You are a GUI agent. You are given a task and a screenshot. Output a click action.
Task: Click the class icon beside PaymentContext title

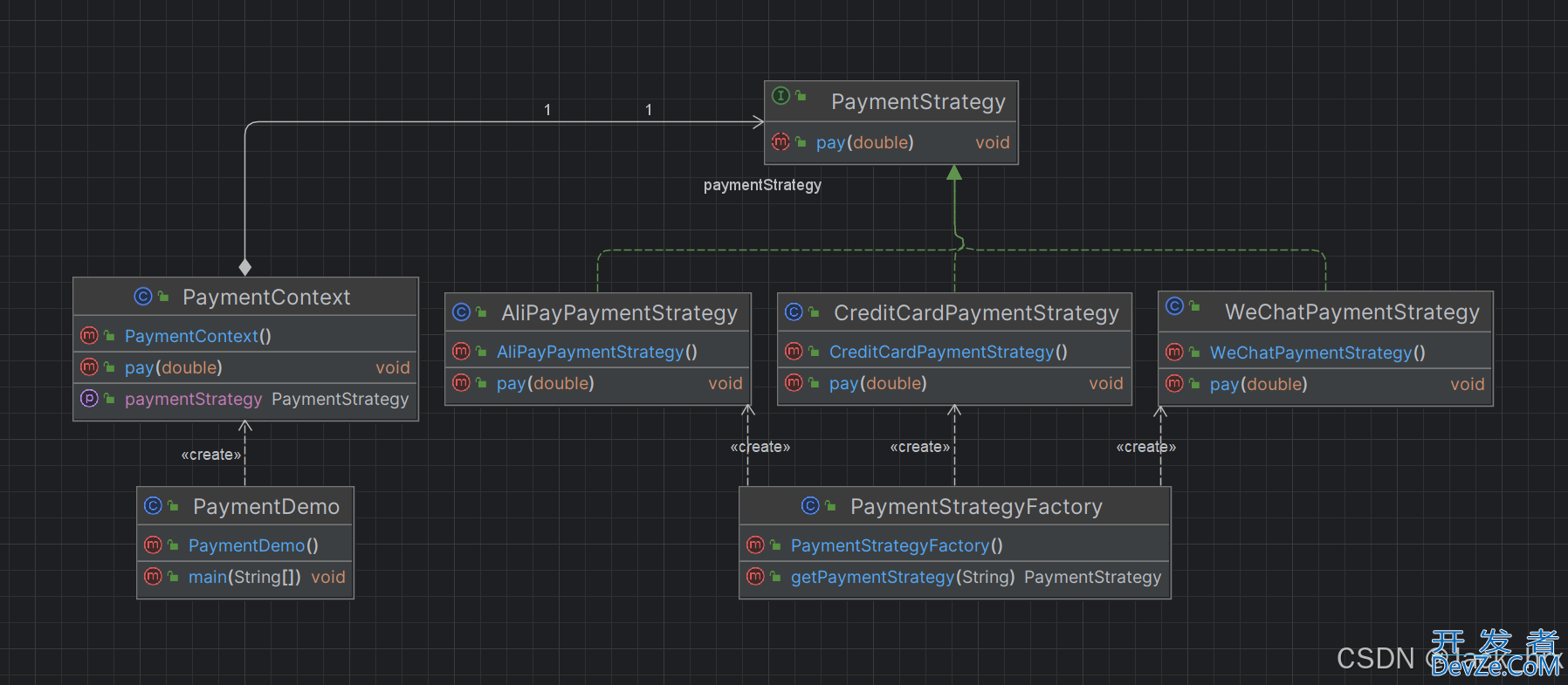[143, 297]
